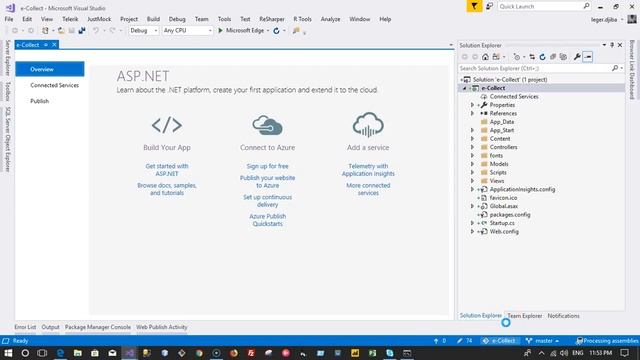Click the Add a service cloud icon
640x360 pixels.
pyautogui.click(x=368, y=124)
